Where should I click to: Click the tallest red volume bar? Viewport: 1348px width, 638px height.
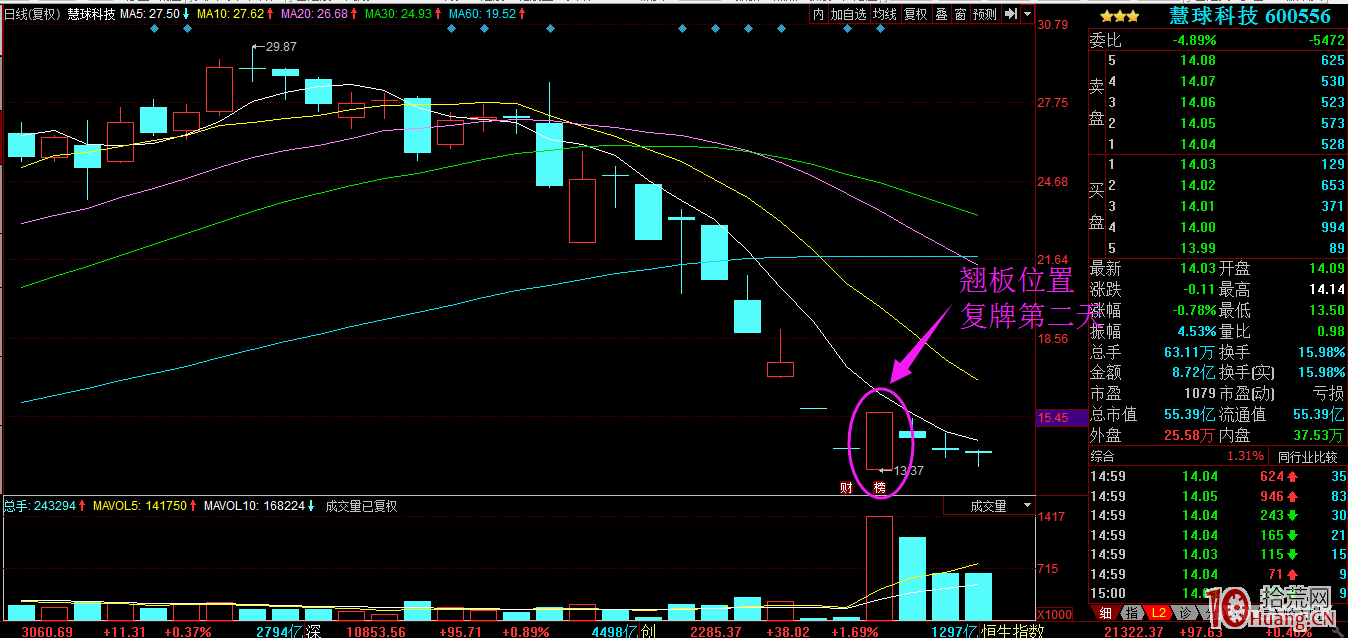879,568
